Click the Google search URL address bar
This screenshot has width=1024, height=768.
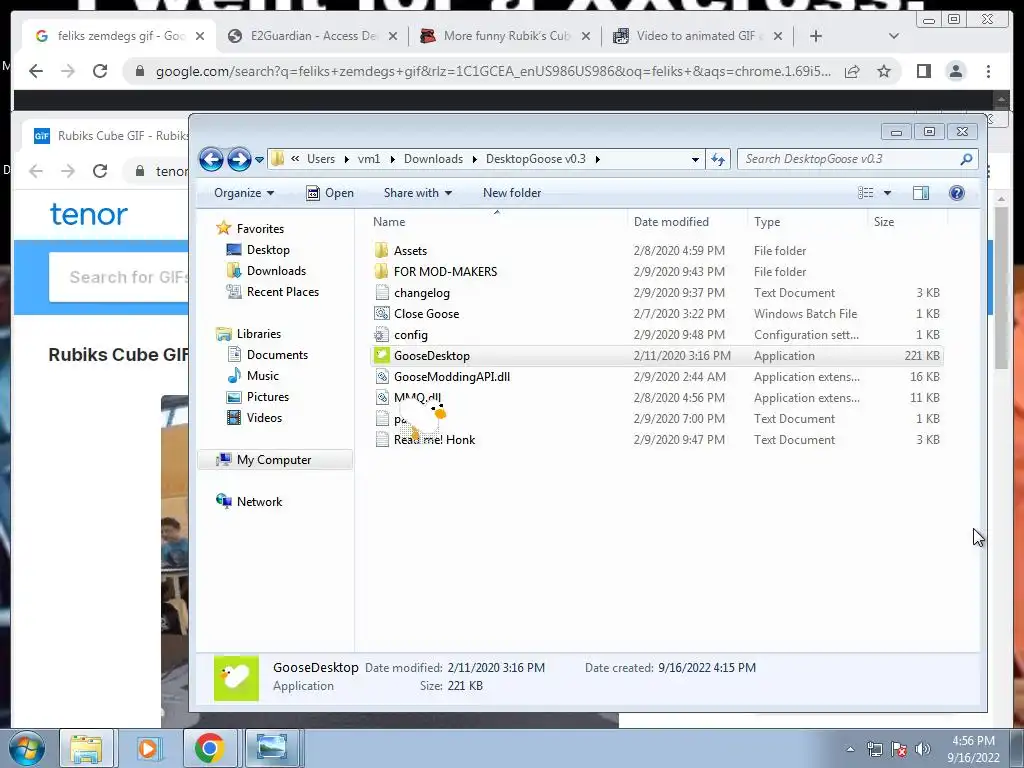(x=493, y=71)
